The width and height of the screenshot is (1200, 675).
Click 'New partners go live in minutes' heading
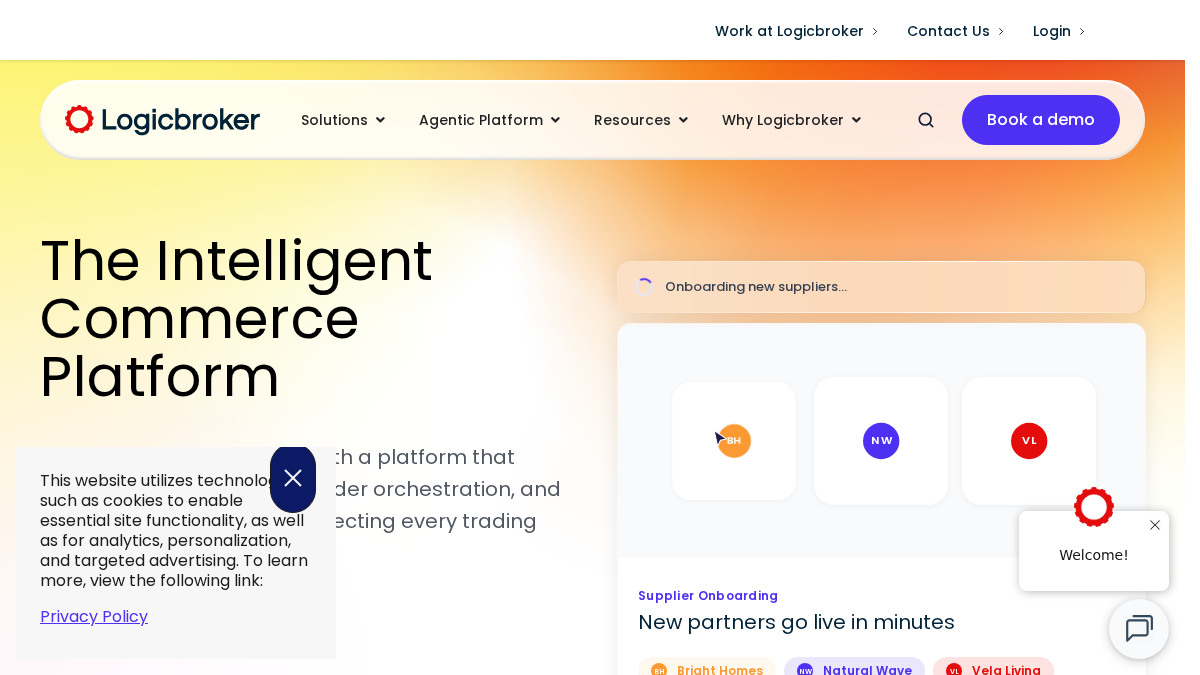click(796, 622)
